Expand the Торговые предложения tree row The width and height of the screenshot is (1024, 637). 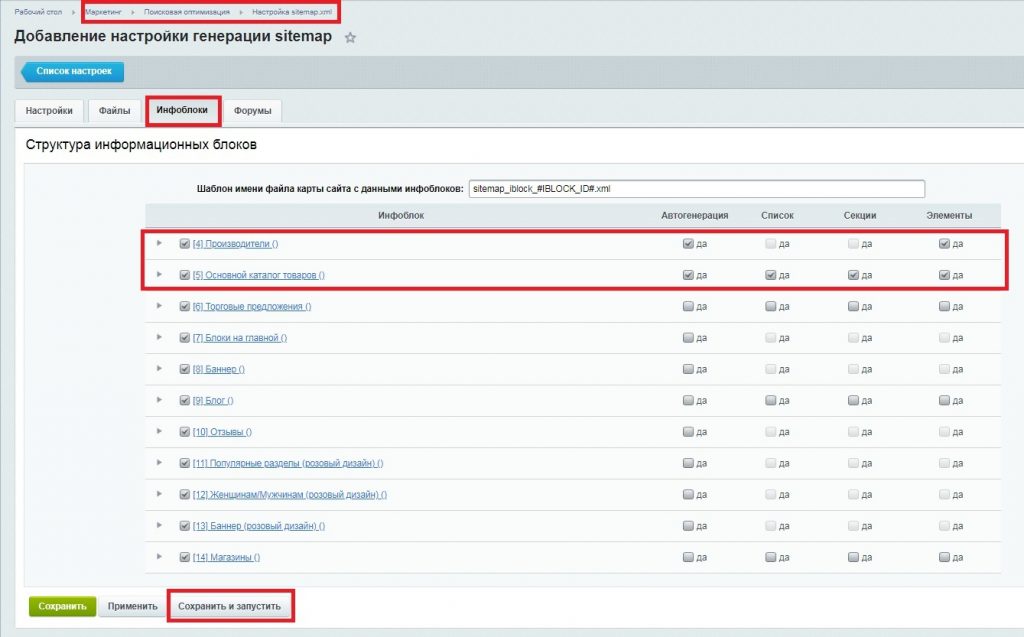(159, 306)
